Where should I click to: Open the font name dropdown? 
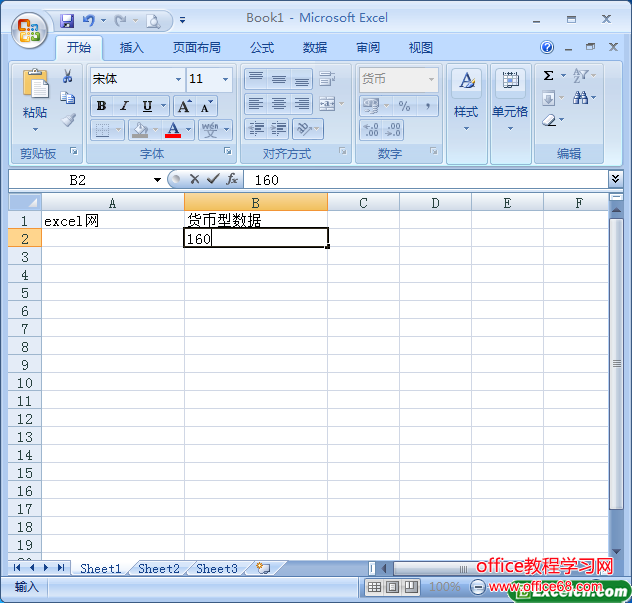click(x=179, y=79)
